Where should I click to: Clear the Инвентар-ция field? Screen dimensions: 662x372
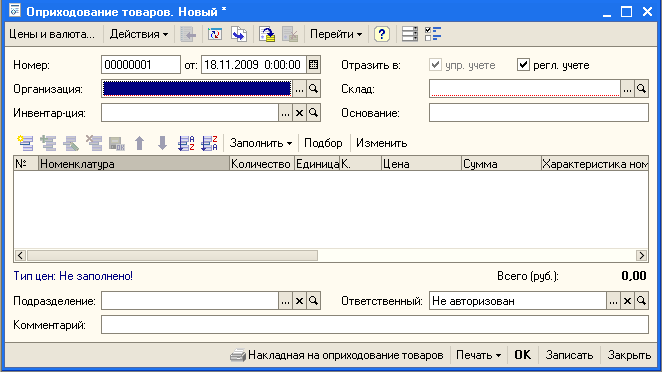pos(299,113)
